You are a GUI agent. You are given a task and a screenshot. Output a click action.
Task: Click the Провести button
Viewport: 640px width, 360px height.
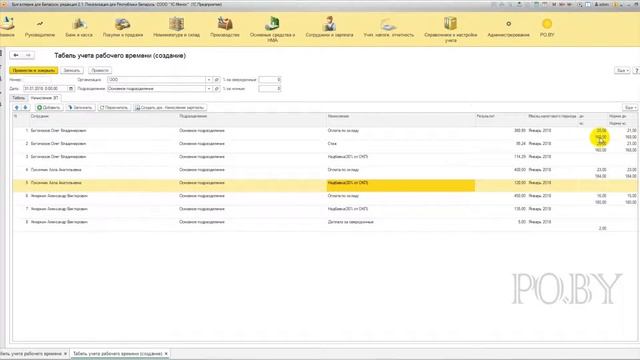pyautogui.click(x=100, y=71)
